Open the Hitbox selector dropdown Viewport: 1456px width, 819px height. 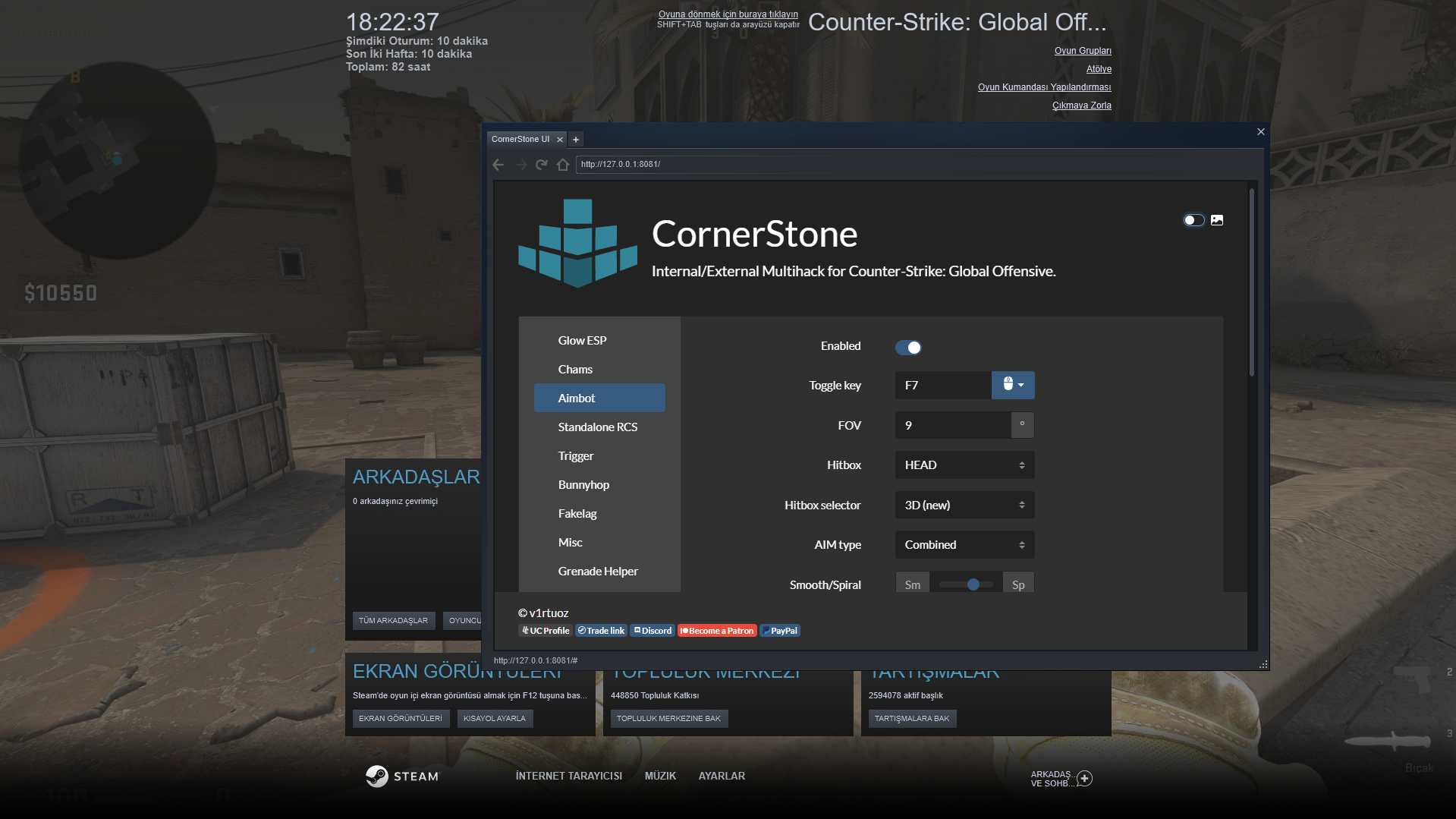tap(964, 505)
